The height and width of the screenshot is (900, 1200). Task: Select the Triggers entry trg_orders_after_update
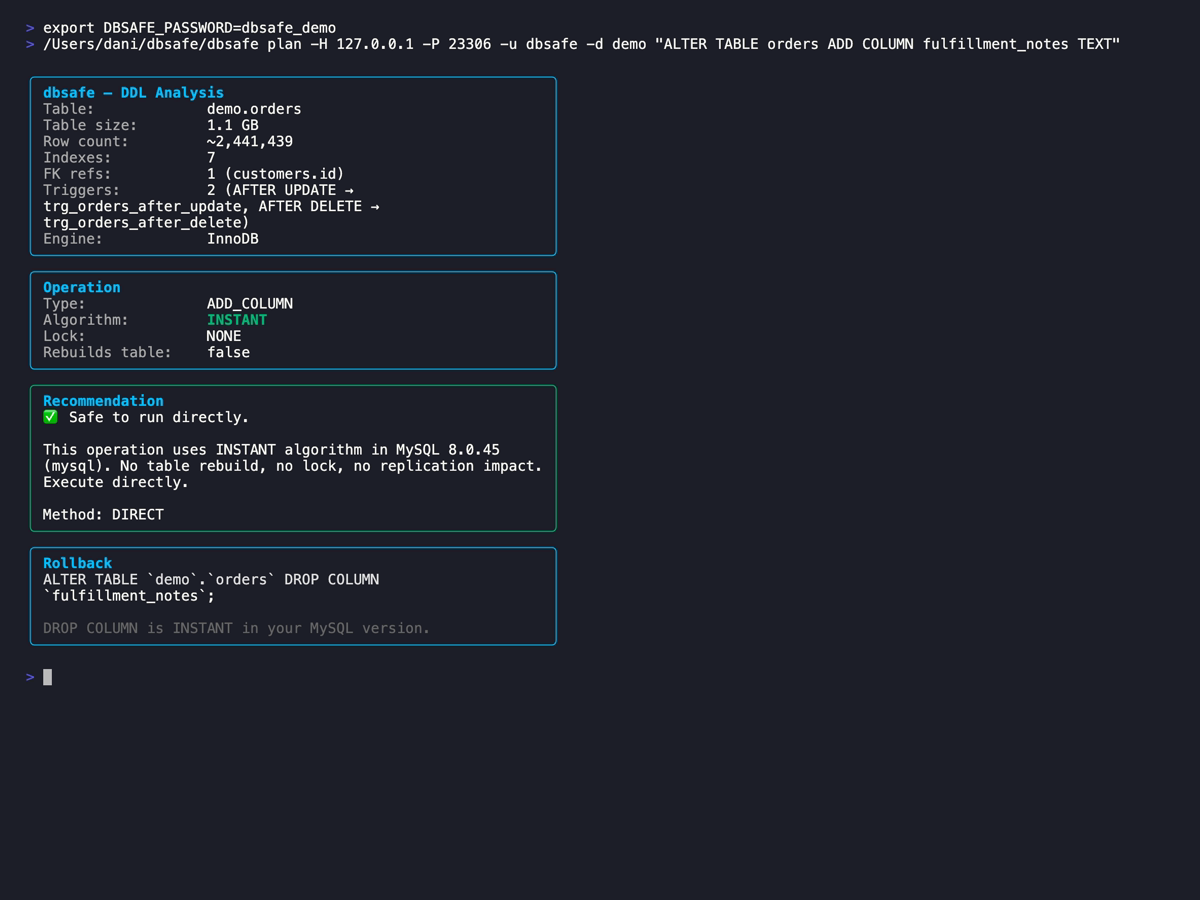[145, 206]
